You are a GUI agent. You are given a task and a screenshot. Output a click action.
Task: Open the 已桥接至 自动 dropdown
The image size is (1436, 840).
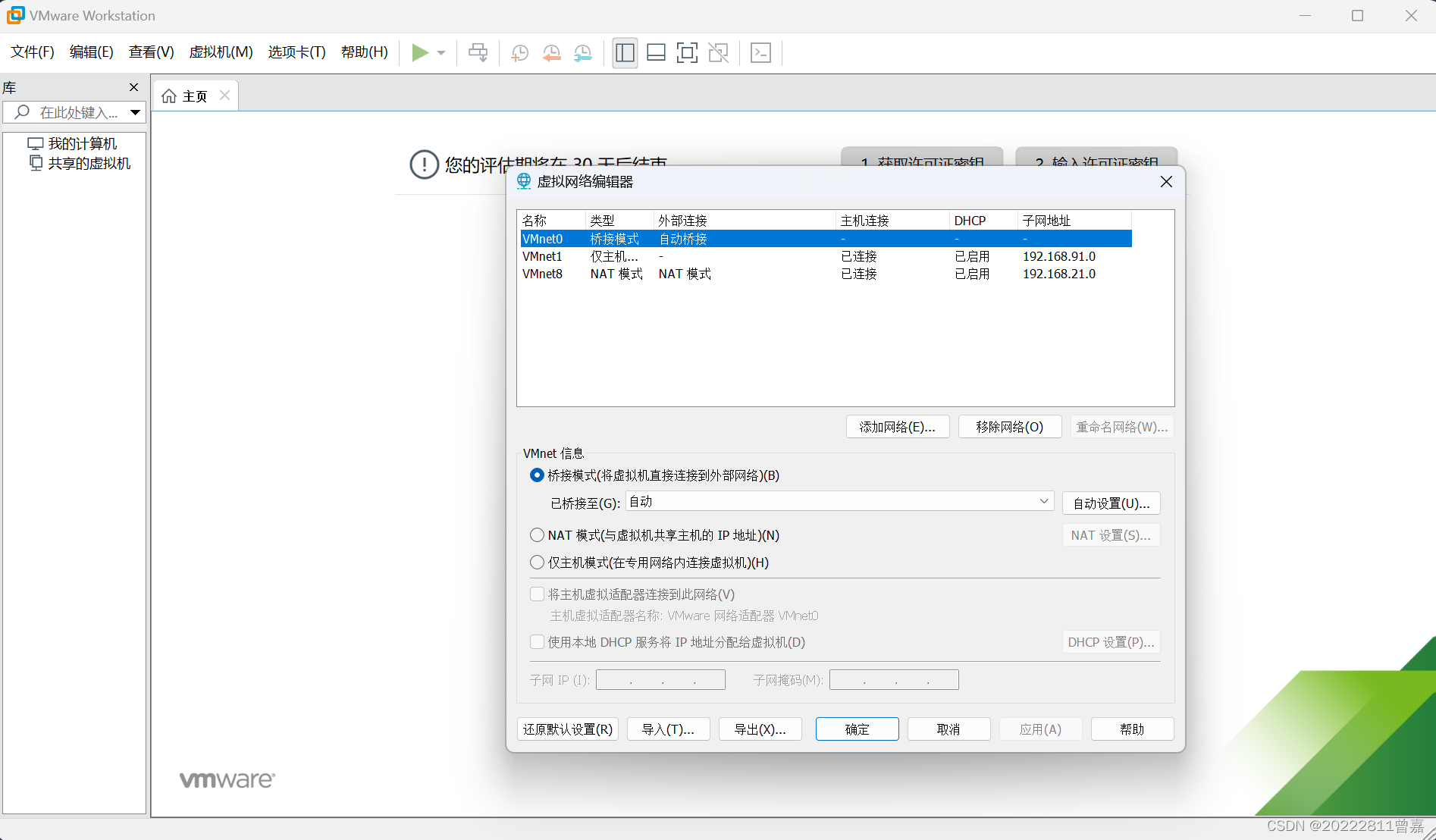click(x=840, y=501)
